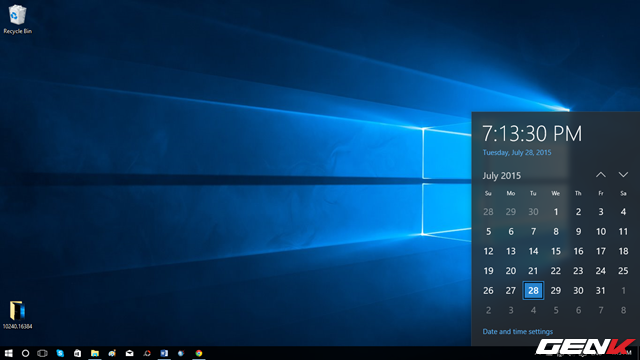Select the Recycle Bin desktop icon
The height and width of the screenshot is (360, 640).
(x=18, y=19)
